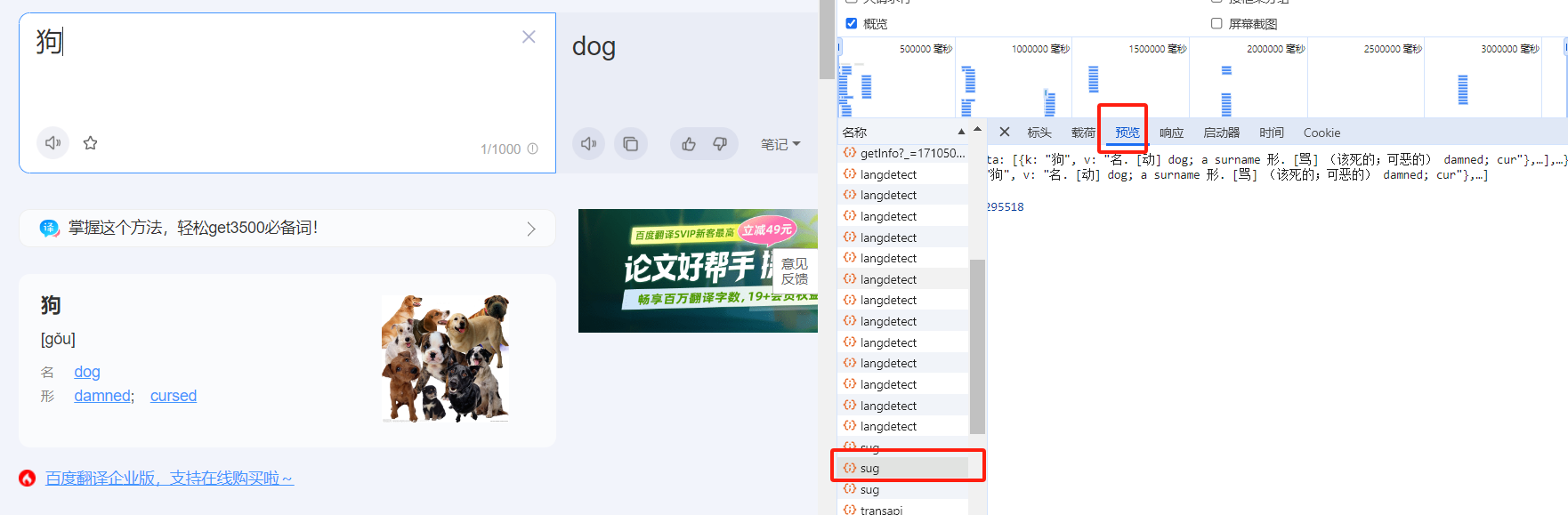The width and height of the screenshot is (1568, 515).
Task: Clear the source text with the X icon
Action: pyautogui.click(x=529, y=36)
